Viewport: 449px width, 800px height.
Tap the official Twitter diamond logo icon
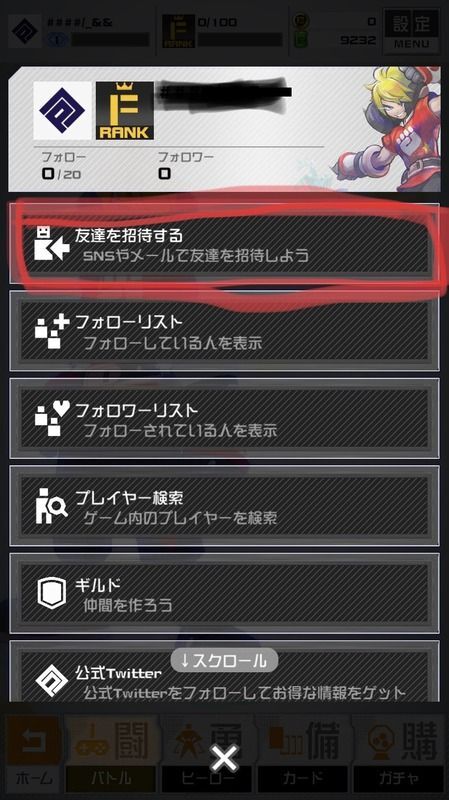[x=52, y=679]
